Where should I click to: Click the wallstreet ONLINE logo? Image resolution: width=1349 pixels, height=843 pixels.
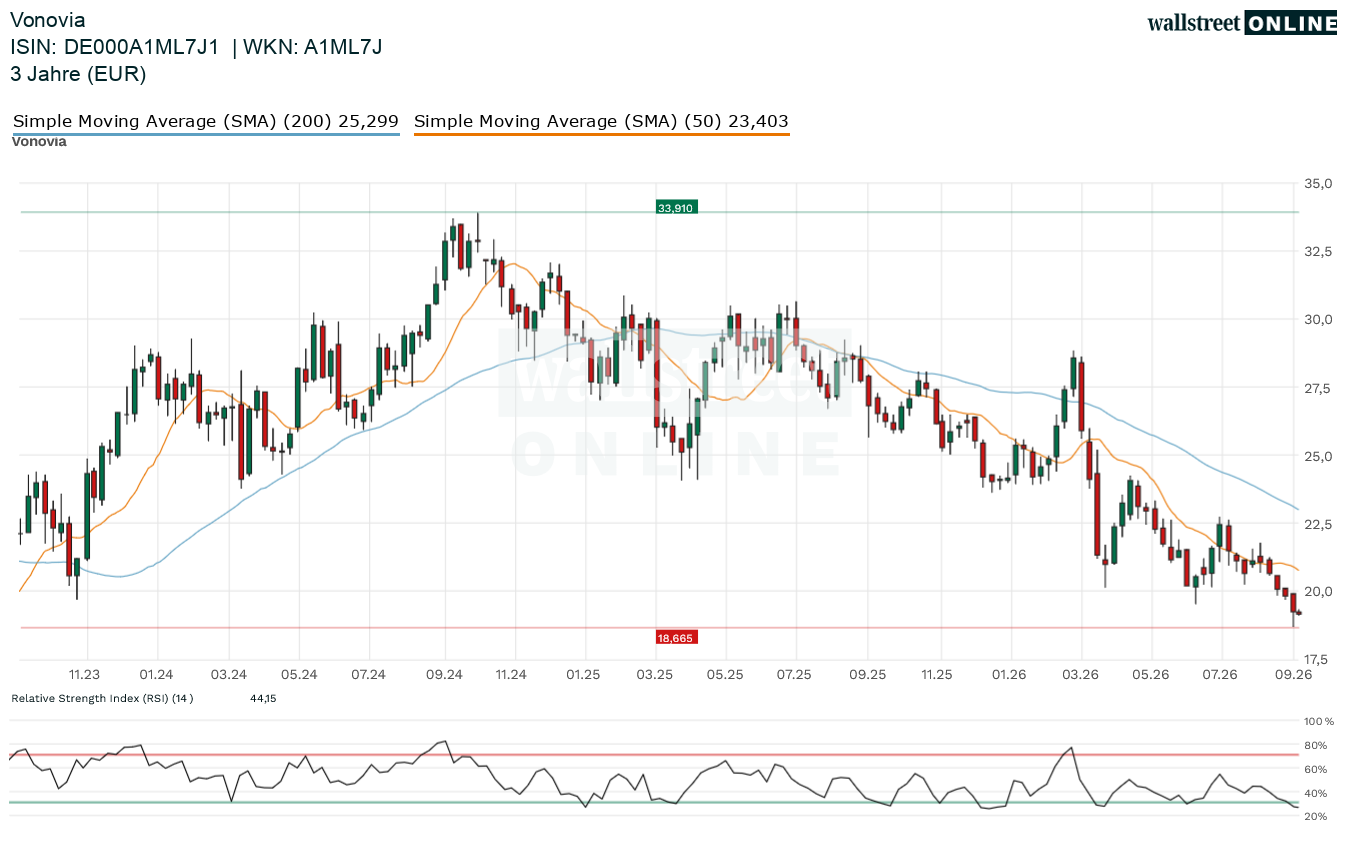tap(1242, 23)
